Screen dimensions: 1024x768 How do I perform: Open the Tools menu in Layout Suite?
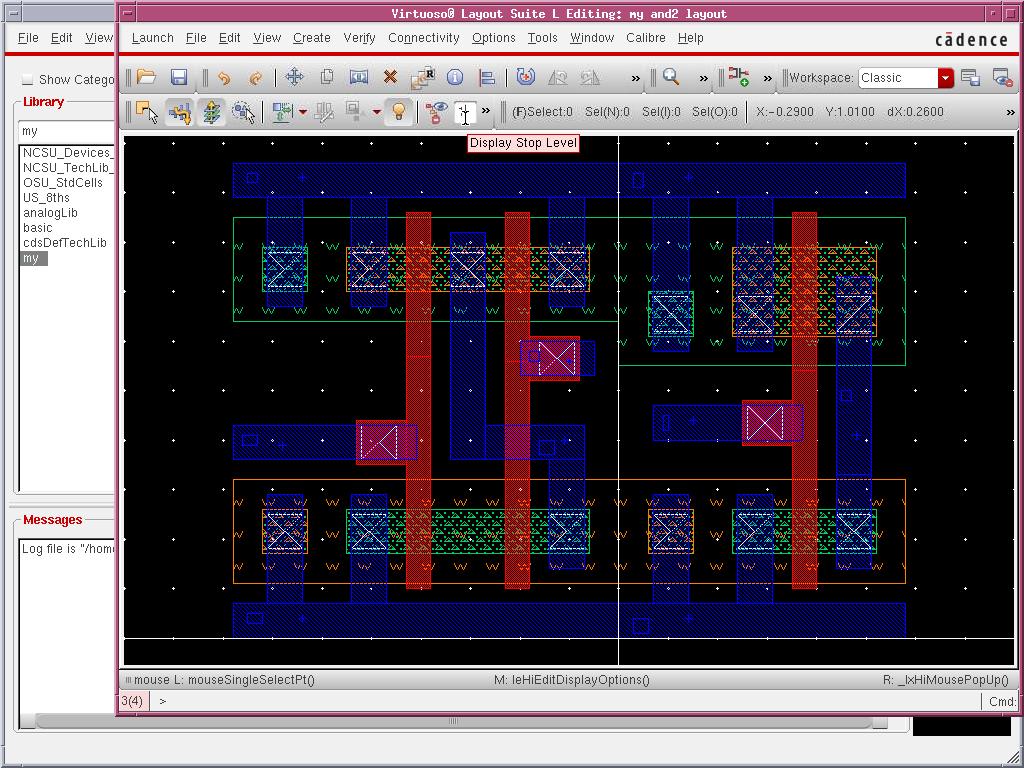pos(543,38)
